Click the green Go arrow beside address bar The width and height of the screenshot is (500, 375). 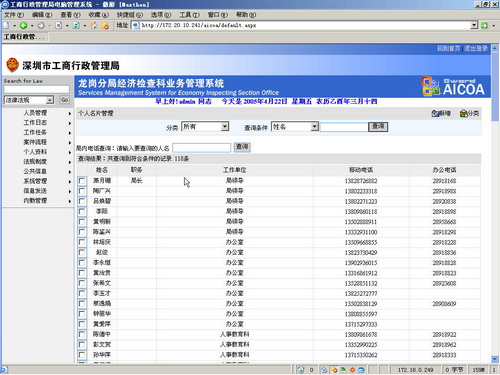tap(485, 25)
